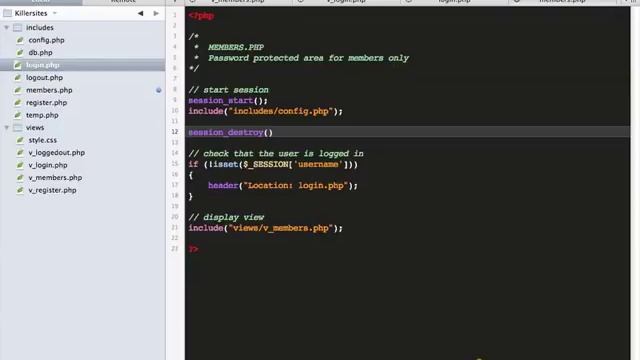Open logout.php in the file list
The image size is (640, 360).
[x=44, y=78]
